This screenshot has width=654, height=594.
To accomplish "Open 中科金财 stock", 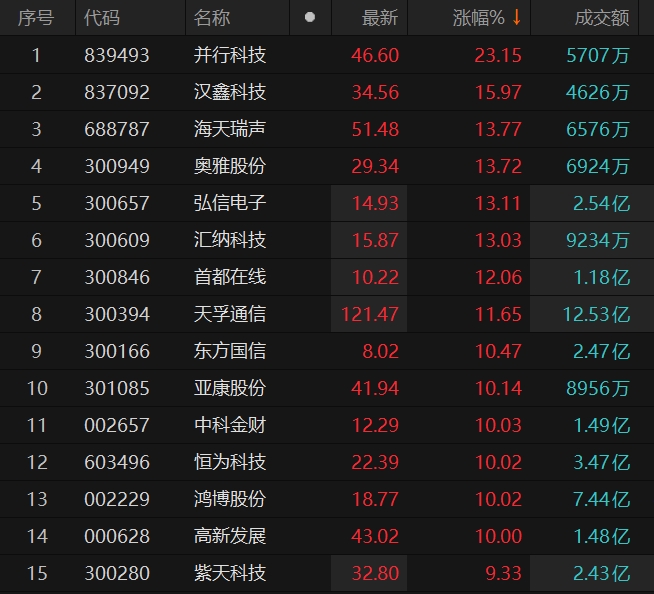I will pyautogui.click(x=230, y=425).
